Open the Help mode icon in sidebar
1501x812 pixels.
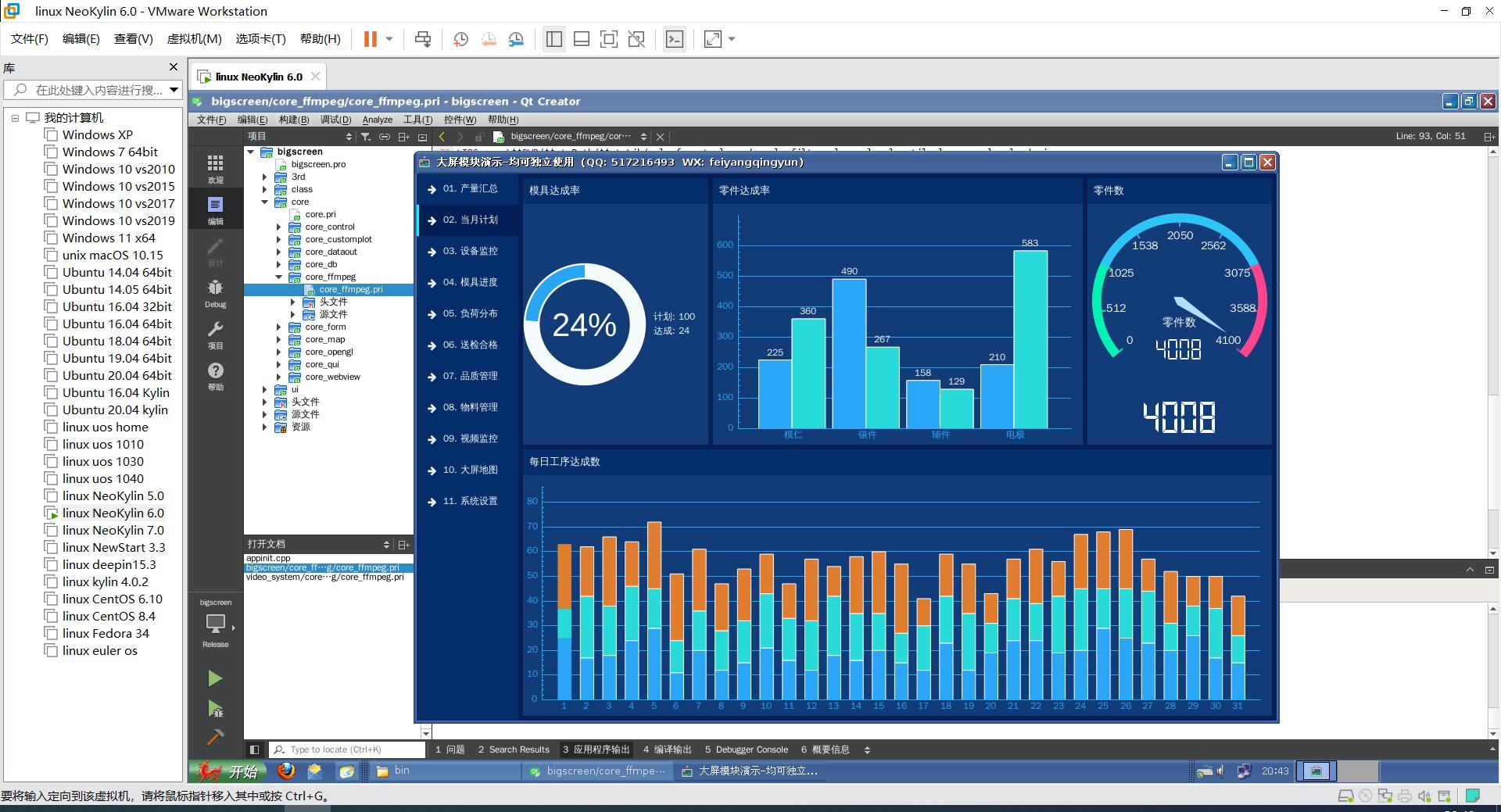(216, 376)
